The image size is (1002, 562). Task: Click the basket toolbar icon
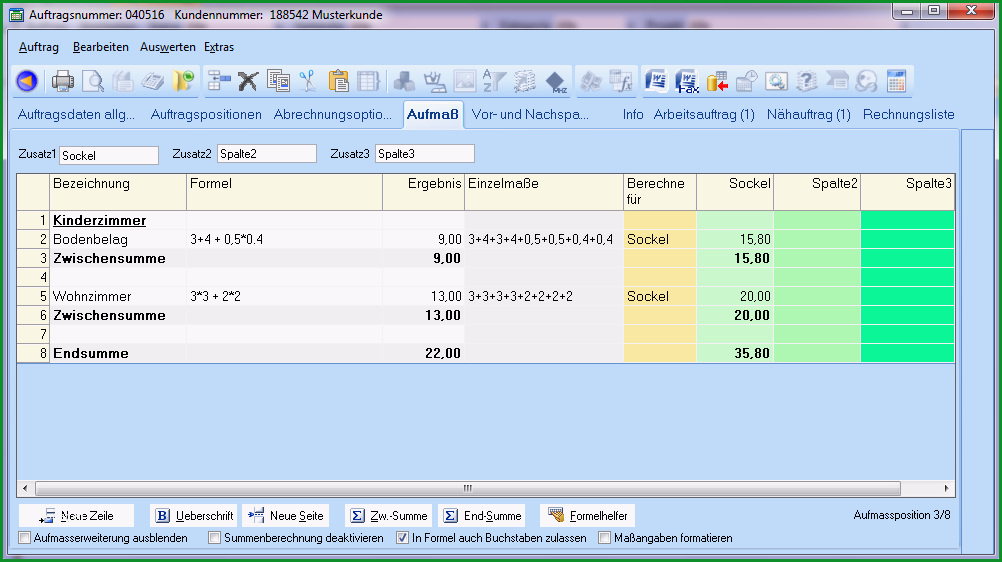tap(435, 81)
